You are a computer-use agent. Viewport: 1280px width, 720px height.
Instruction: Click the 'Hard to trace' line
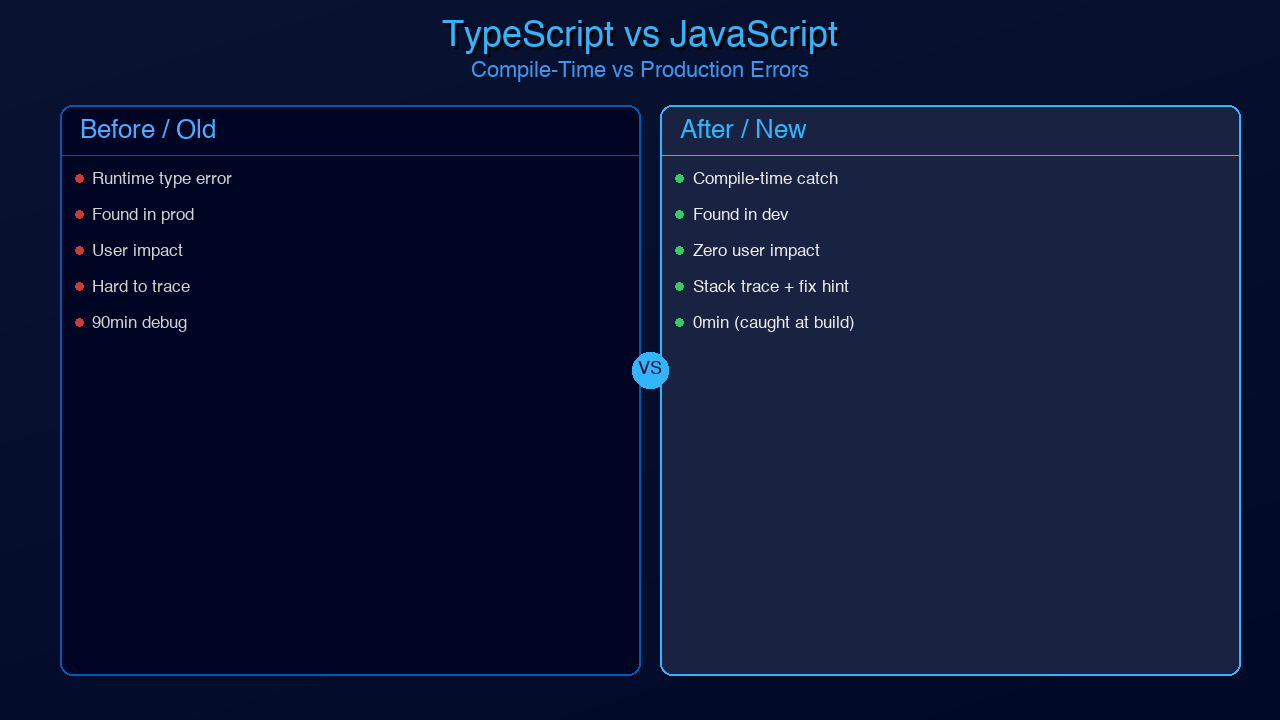pos(141,287)
